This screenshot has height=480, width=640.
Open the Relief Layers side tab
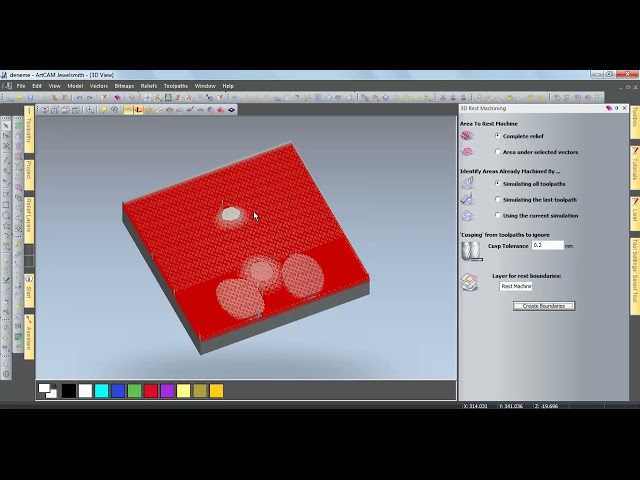tap(29, 220)
